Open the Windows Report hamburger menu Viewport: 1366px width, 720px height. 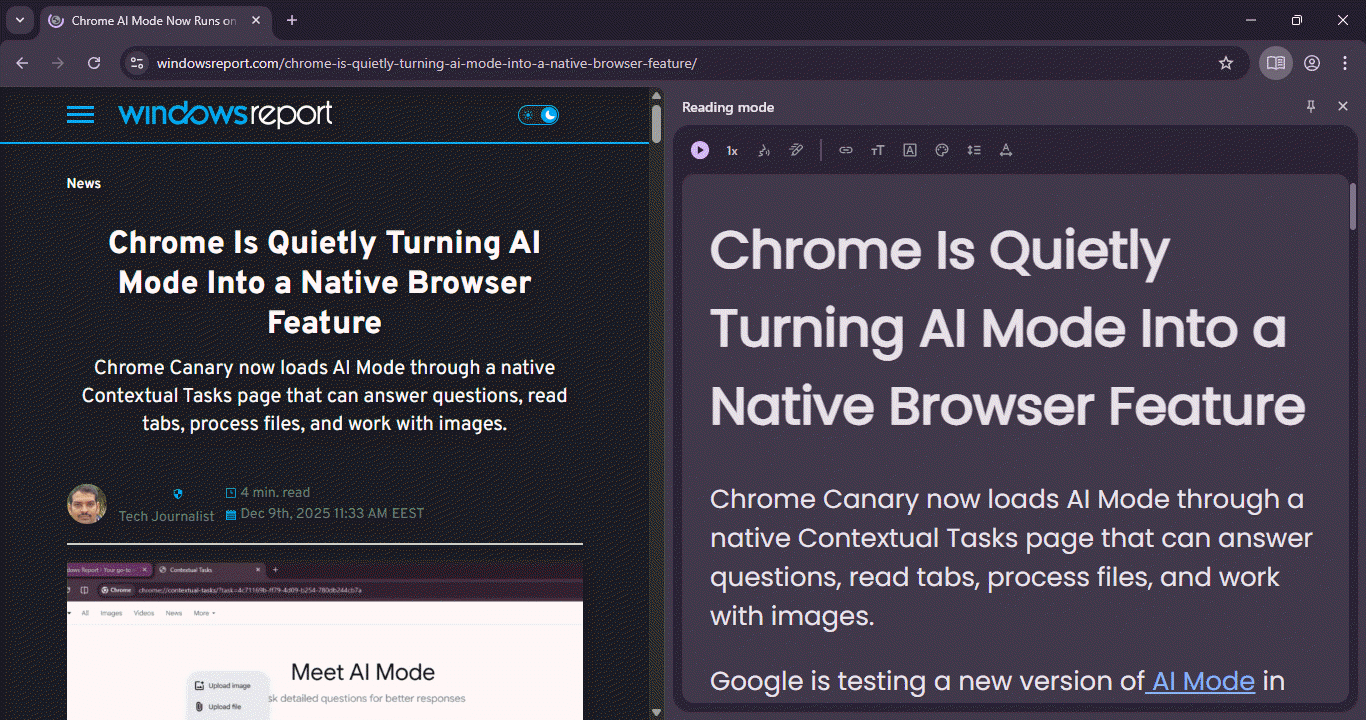(80, 115)
